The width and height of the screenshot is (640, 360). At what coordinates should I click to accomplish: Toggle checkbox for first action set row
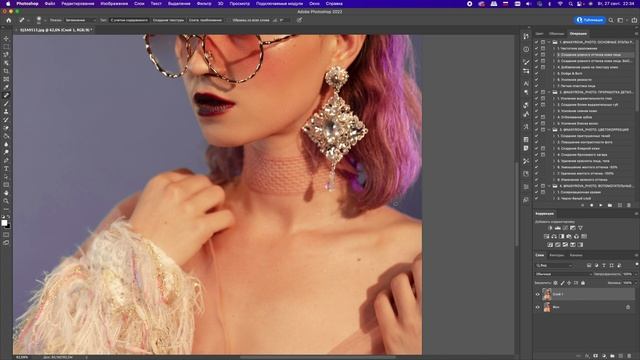coord(536,42)
